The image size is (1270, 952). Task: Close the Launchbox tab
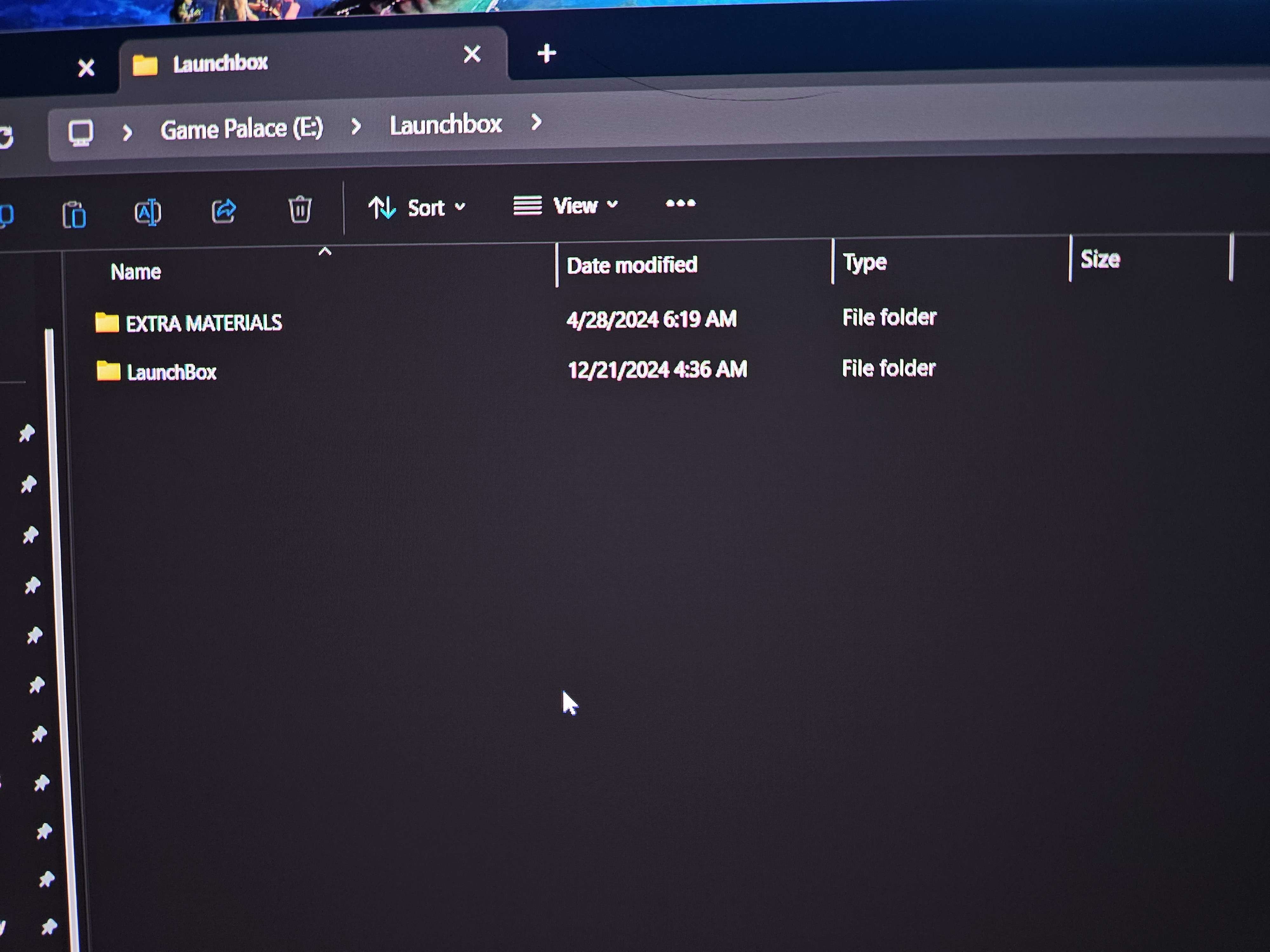(x=472, y=54)
